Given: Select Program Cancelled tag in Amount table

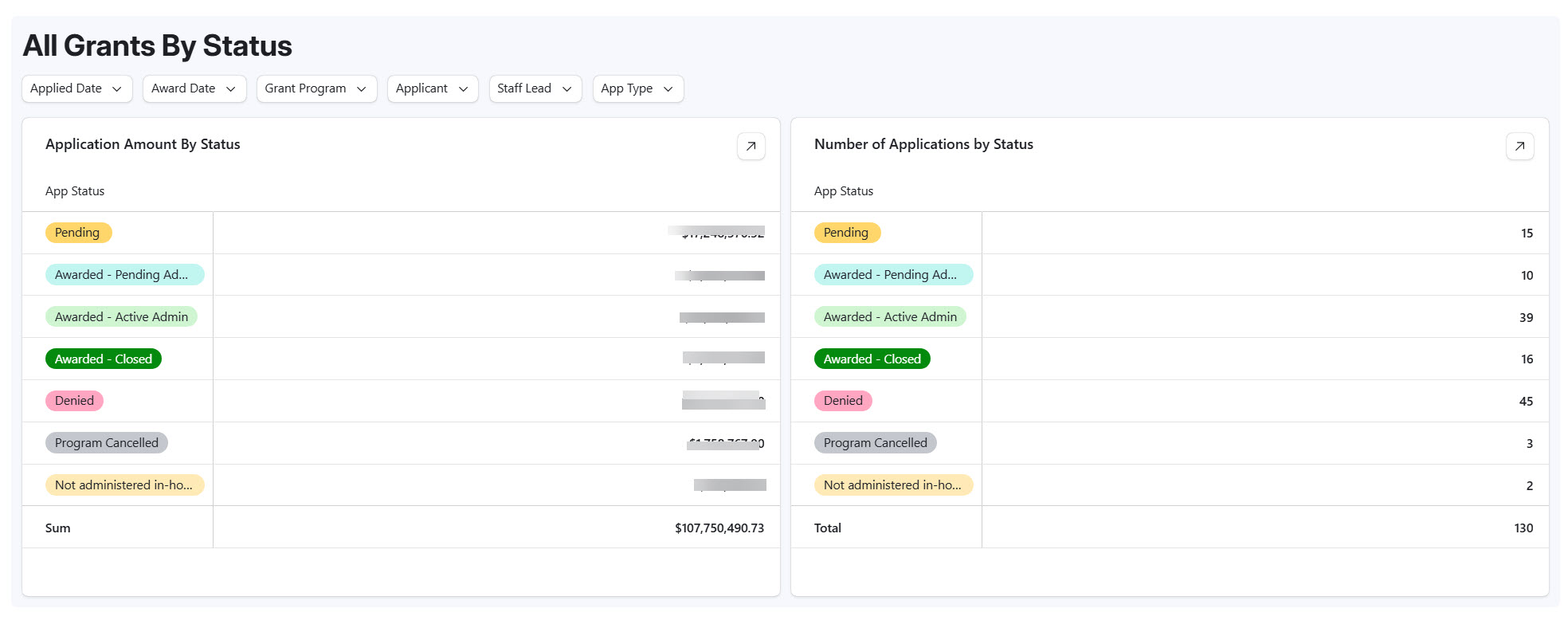Looking at the screenshot, I should click(x=106, y=443).
